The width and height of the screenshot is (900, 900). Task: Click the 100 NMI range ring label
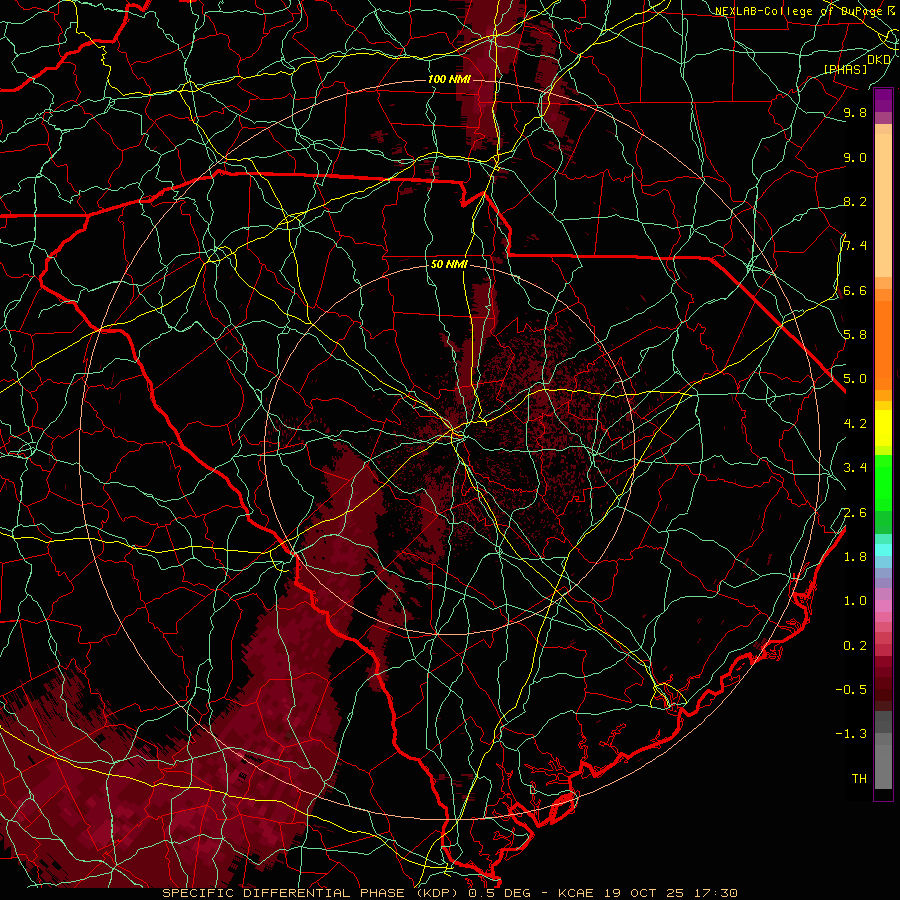tap(449, 79)
